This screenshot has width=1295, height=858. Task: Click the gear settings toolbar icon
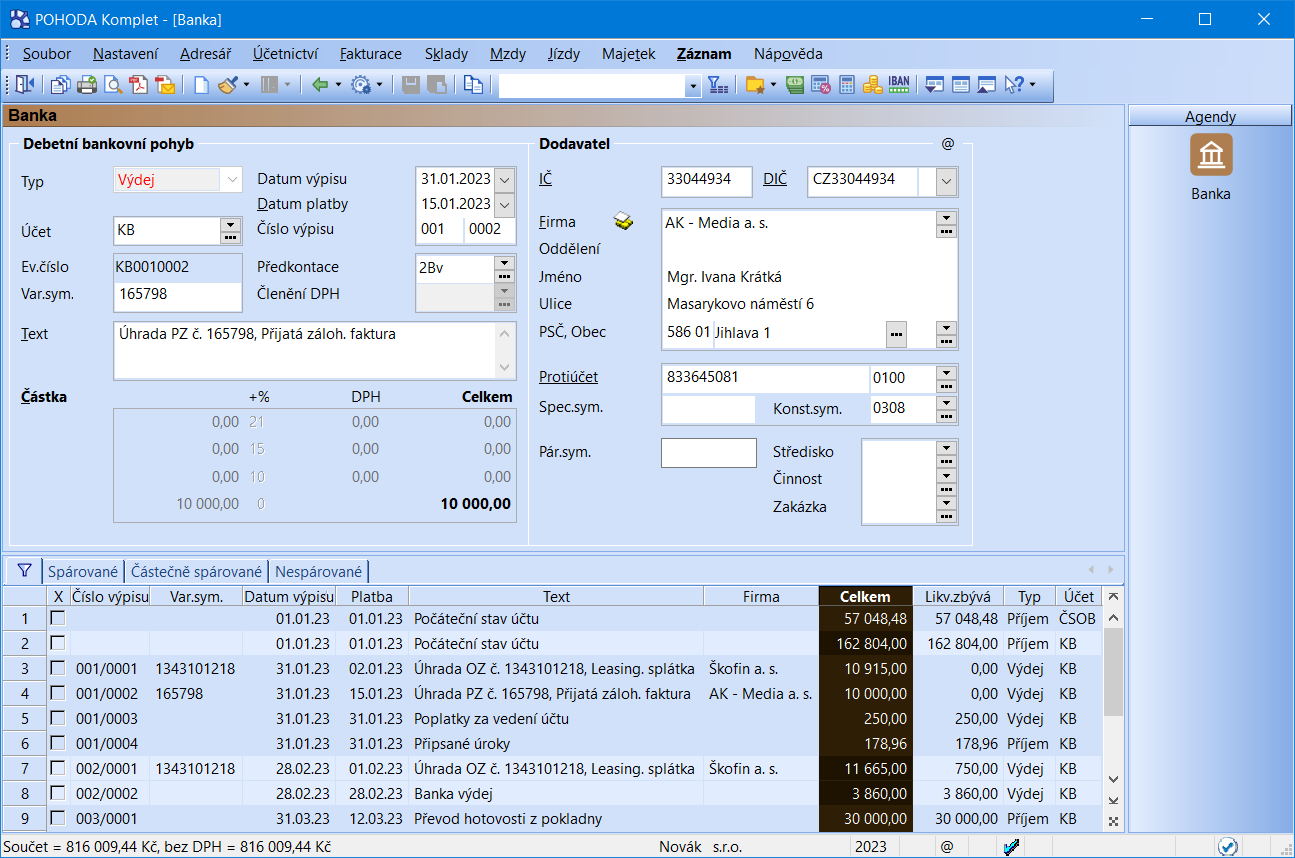click(361, 85)
